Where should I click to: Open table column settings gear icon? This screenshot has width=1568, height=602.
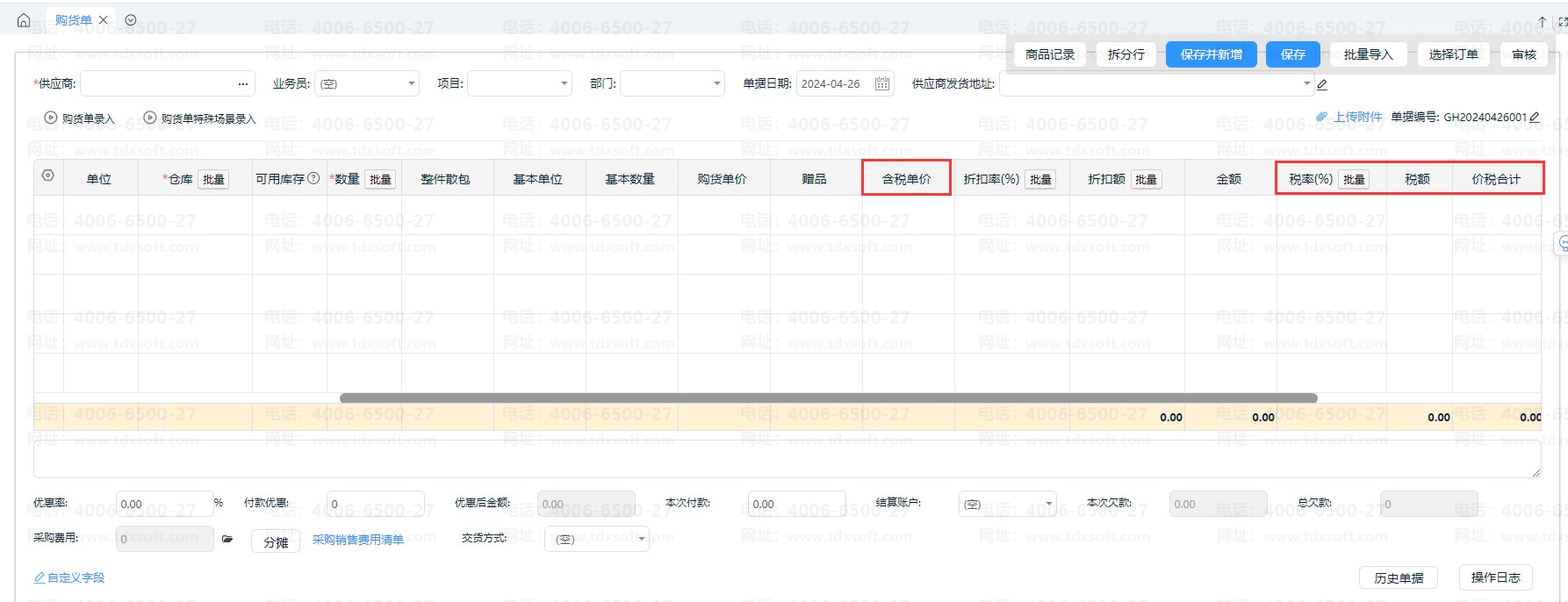click(48, 176)
